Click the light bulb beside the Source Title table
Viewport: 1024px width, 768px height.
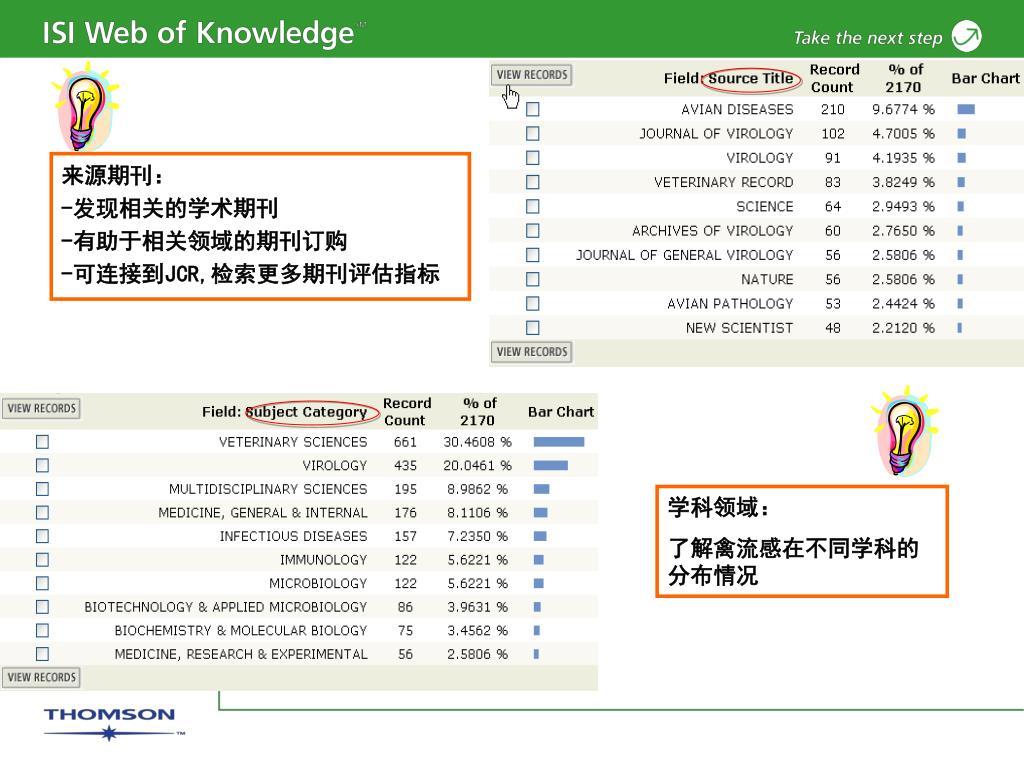tap(86, 106)
